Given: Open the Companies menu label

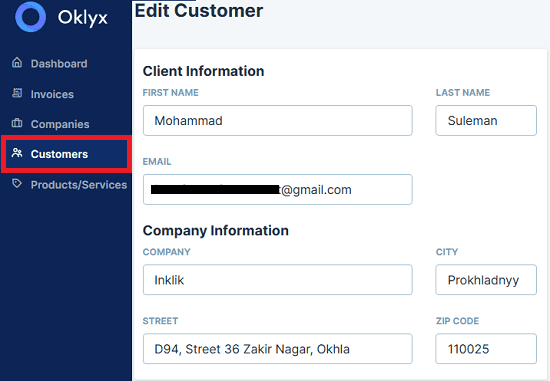Looking at the screenshot, I should (x=60, y=124).
